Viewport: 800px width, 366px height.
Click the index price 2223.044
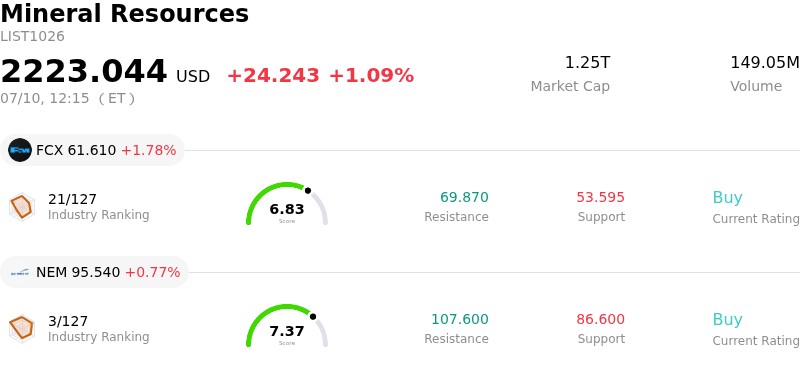tap(84, 71)
